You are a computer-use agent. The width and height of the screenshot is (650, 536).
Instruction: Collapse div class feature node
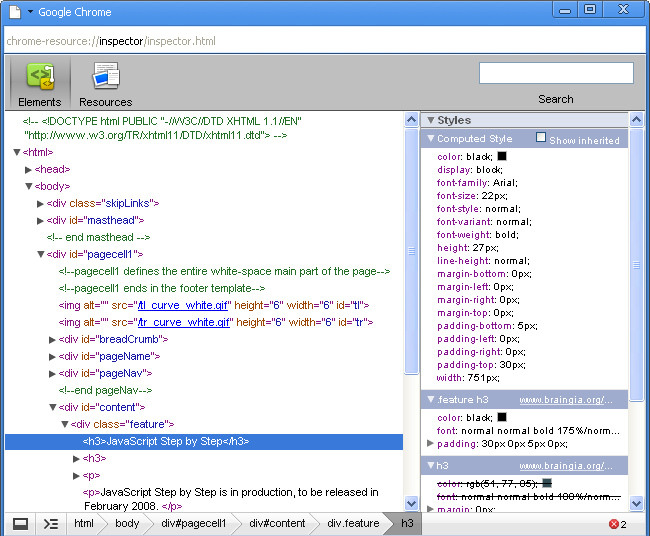click(x=65, y=424)
